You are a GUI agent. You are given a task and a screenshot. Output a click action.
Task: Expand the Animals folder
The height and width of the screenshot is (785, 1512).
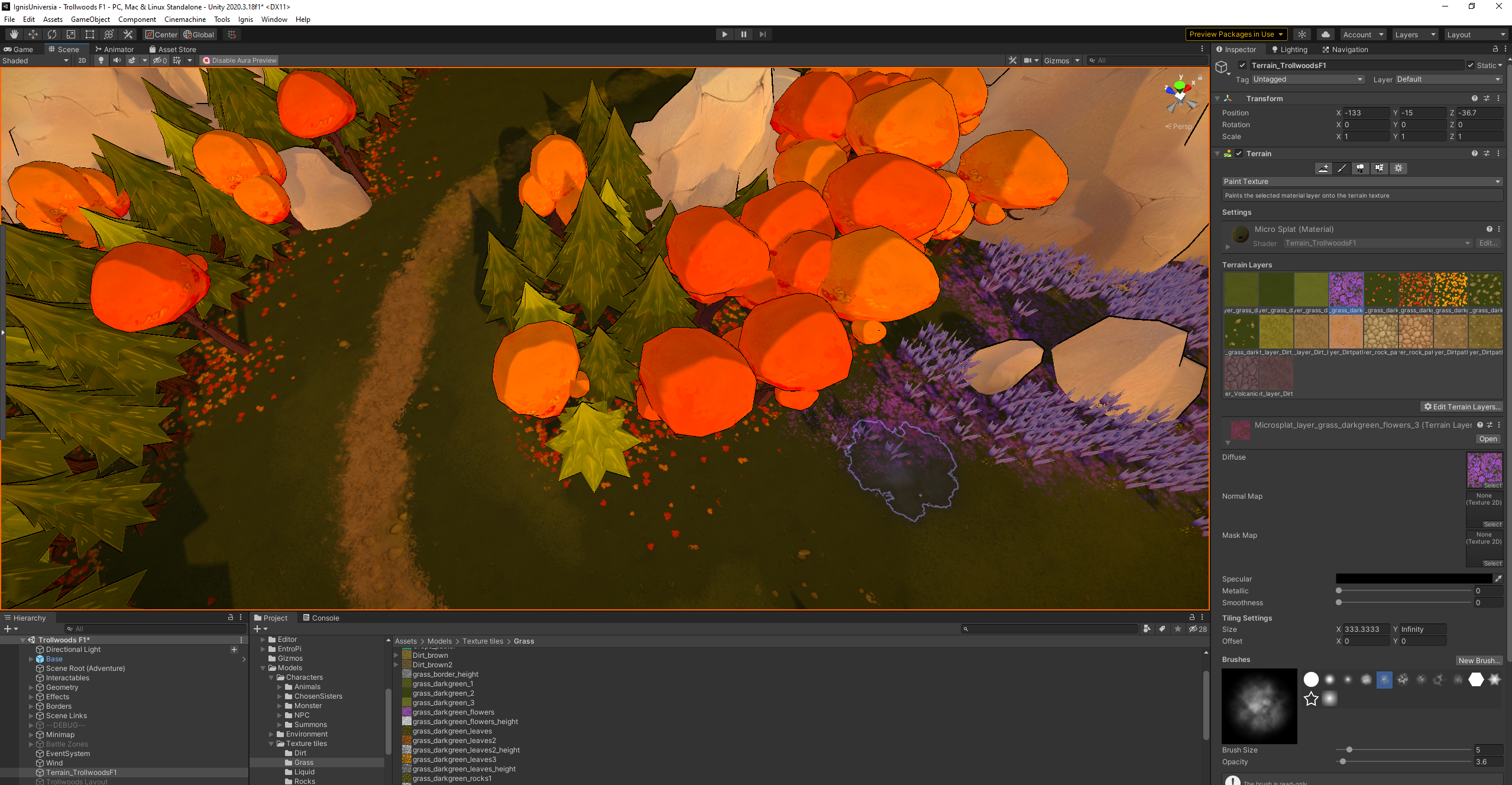280,687
